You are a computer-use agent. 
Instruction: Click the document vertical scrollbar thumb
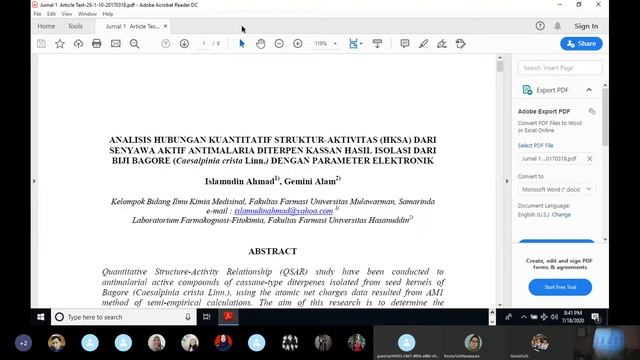point(500,67)
